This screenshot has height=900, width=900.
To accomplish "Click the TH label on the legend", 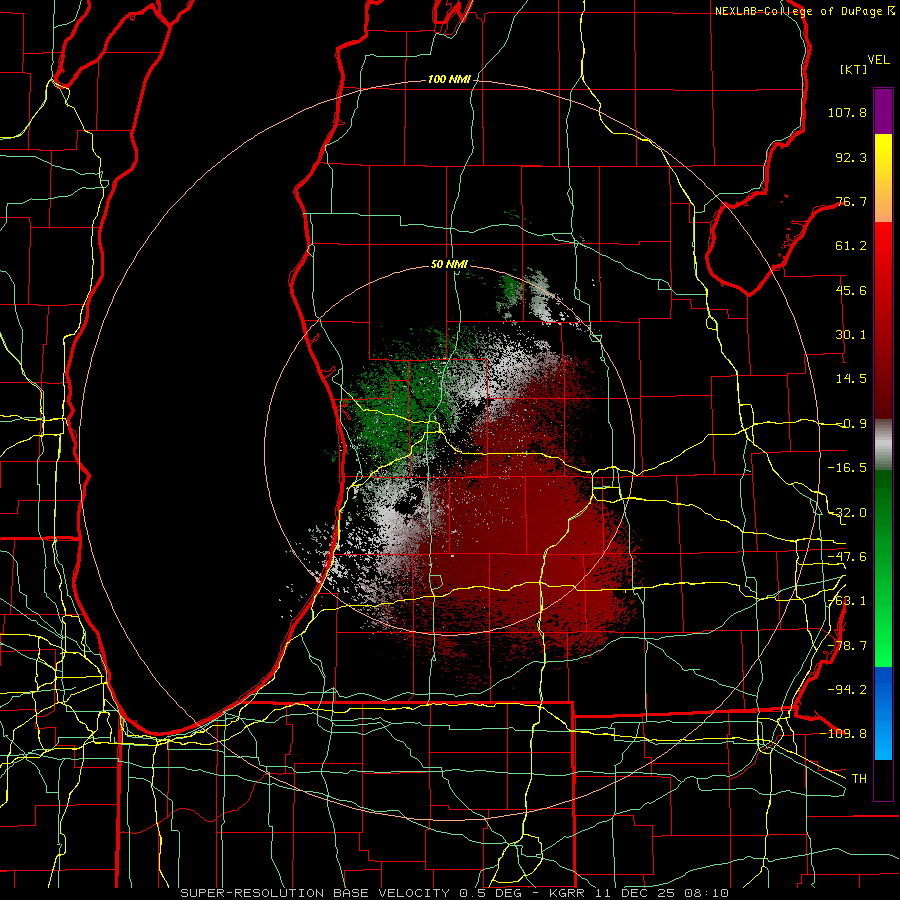I will click(x=859, y=779).
